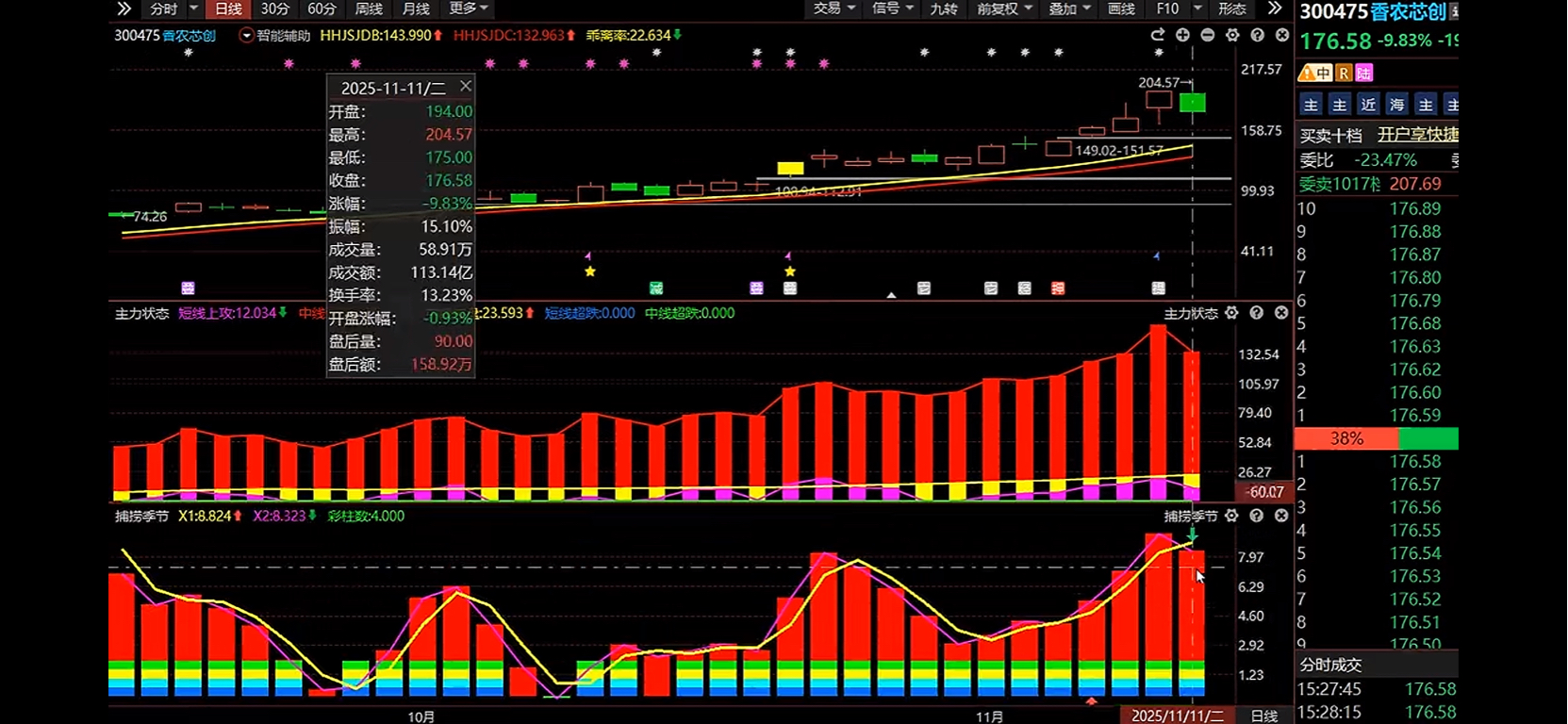
Task: Click the leftmost purple event marker below the candlesticks
Action: pos(188,288)
